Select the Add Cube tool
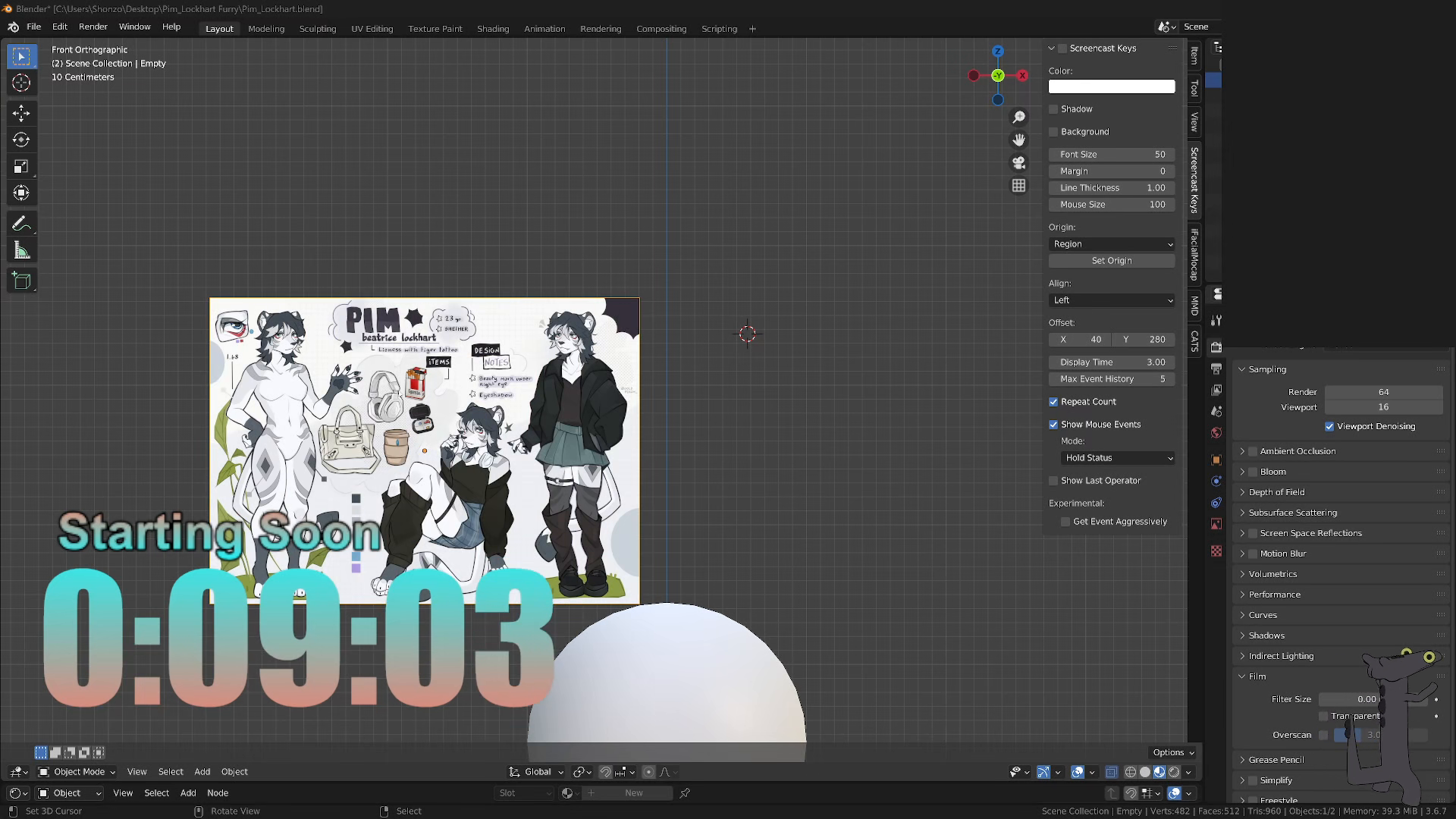This screenshot has height=819, width=1456. pyautogui.click(x=21, y=281)
